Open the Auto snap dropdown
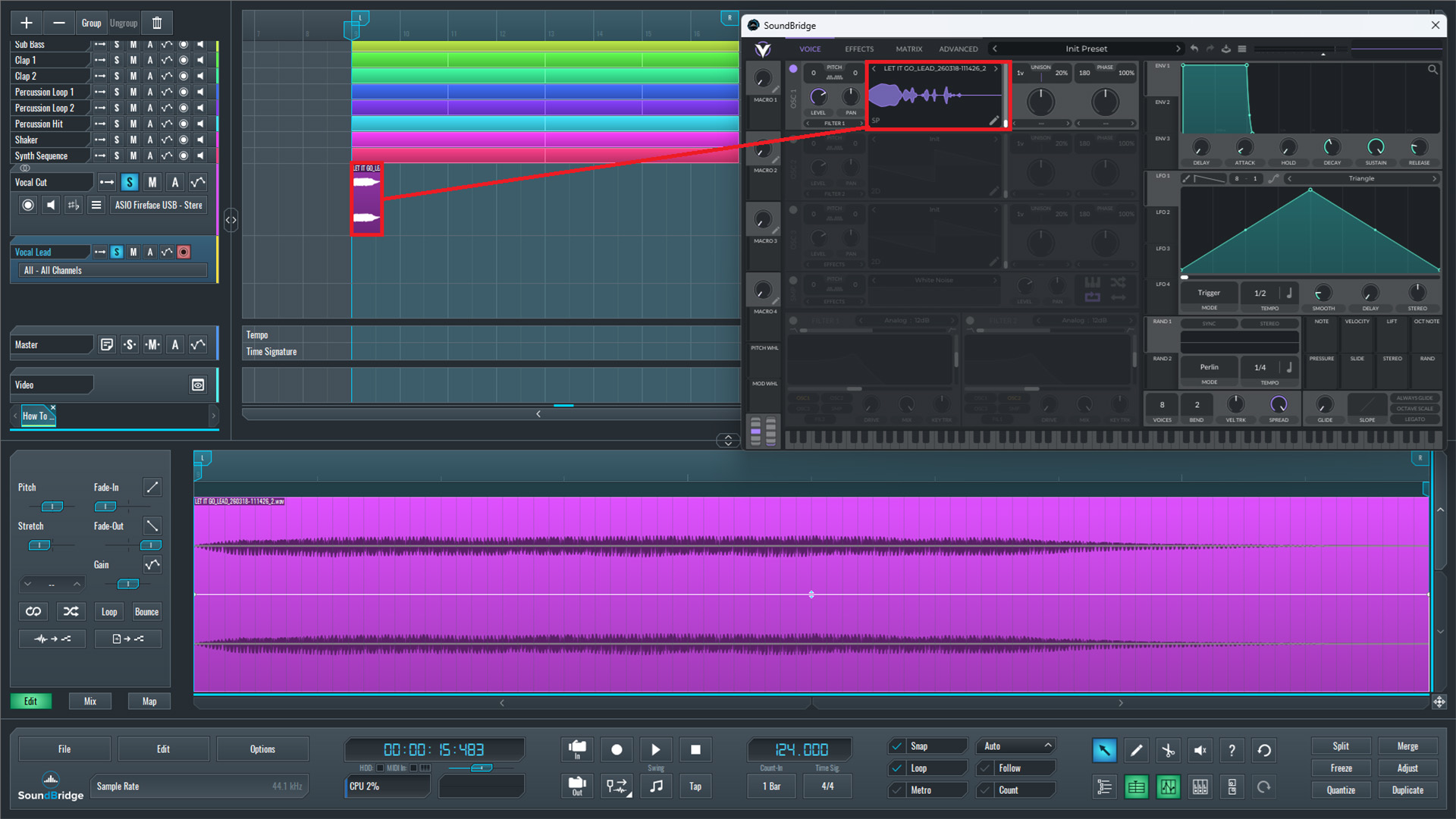 pos(1016,746)
